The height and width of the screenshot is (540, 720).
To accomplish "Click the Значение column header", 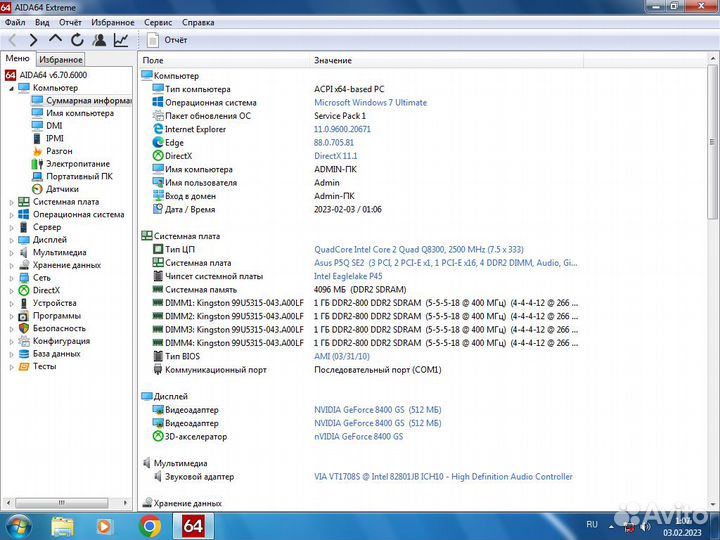I will point(446,60).
